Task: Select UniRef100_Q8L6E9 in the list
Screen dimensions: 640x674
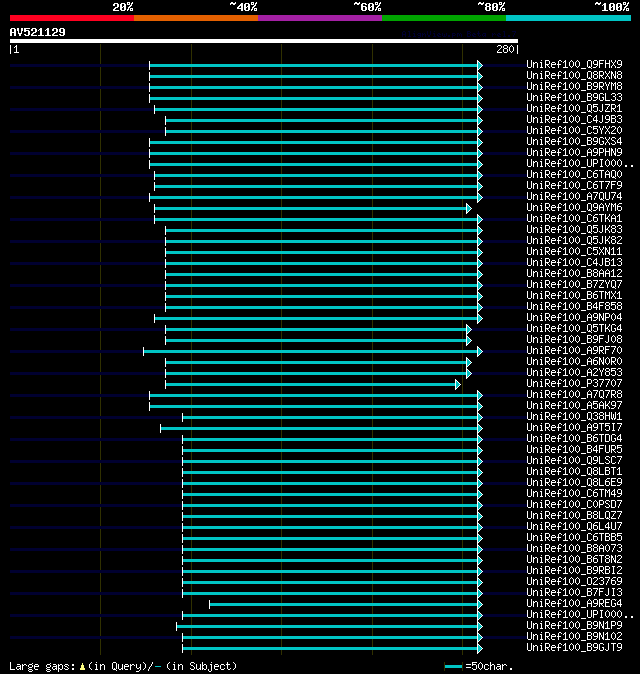Action: 574,483
